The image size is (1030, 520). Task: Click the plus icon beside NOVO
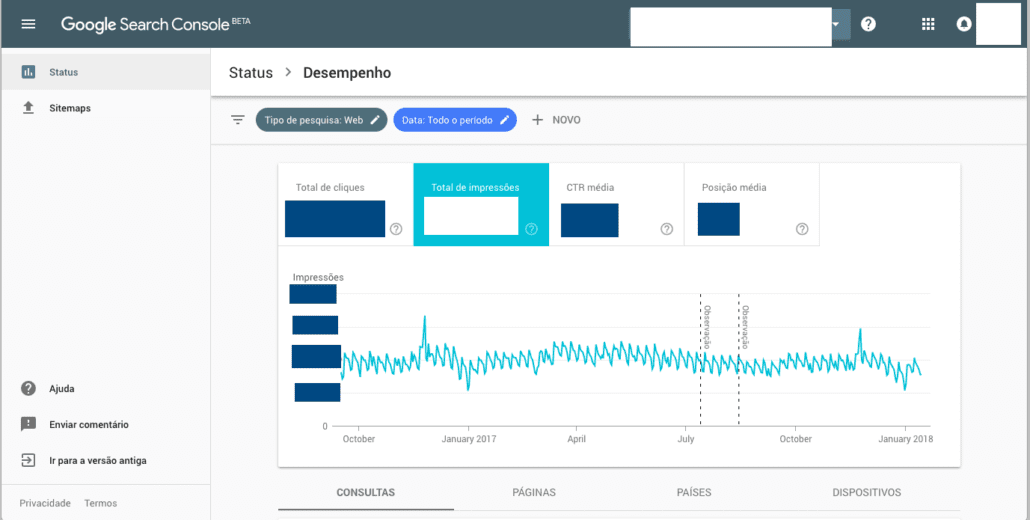click(x=537, y=120)
